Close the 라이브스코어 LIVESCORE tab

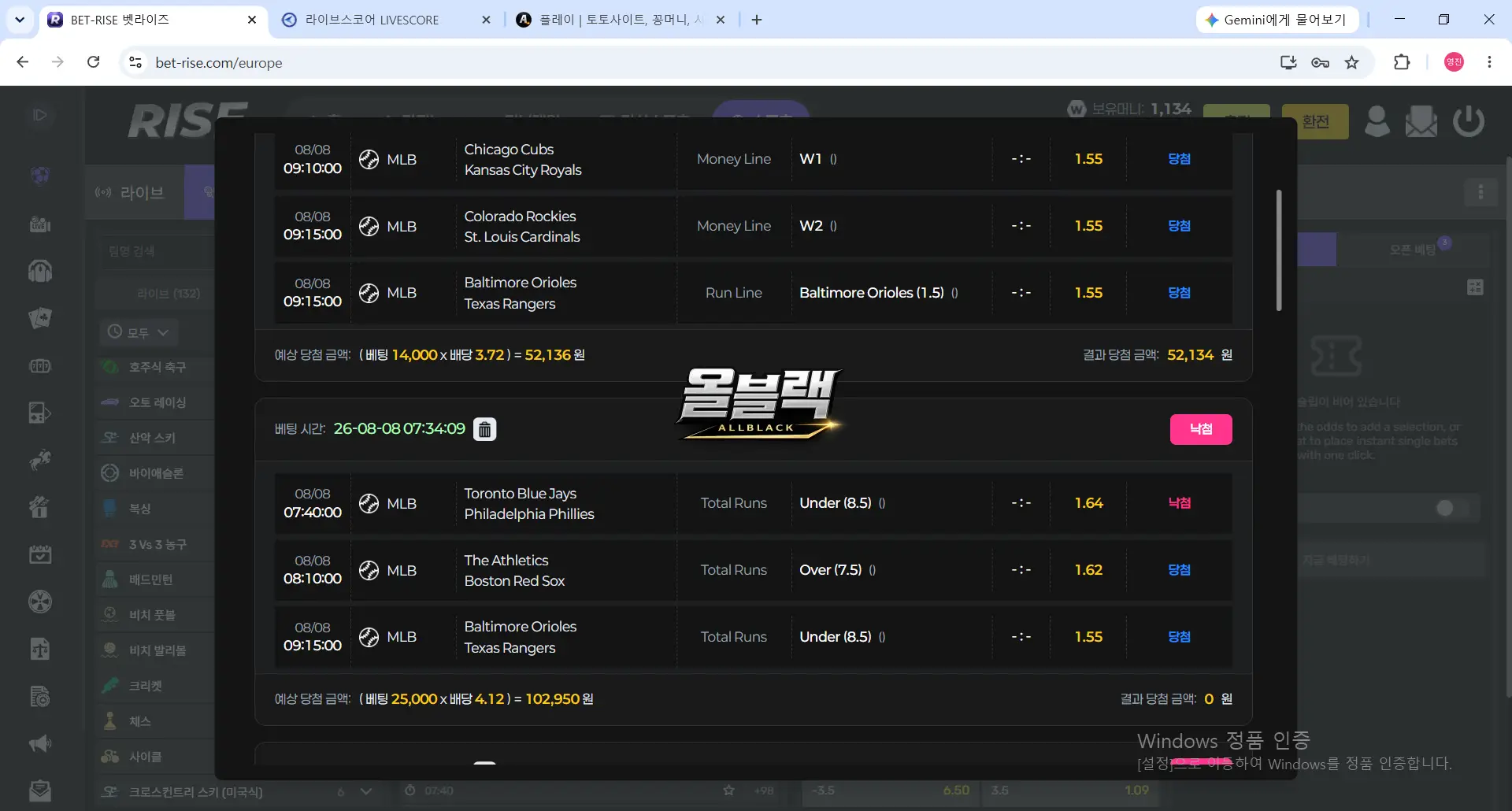(486, 20)
